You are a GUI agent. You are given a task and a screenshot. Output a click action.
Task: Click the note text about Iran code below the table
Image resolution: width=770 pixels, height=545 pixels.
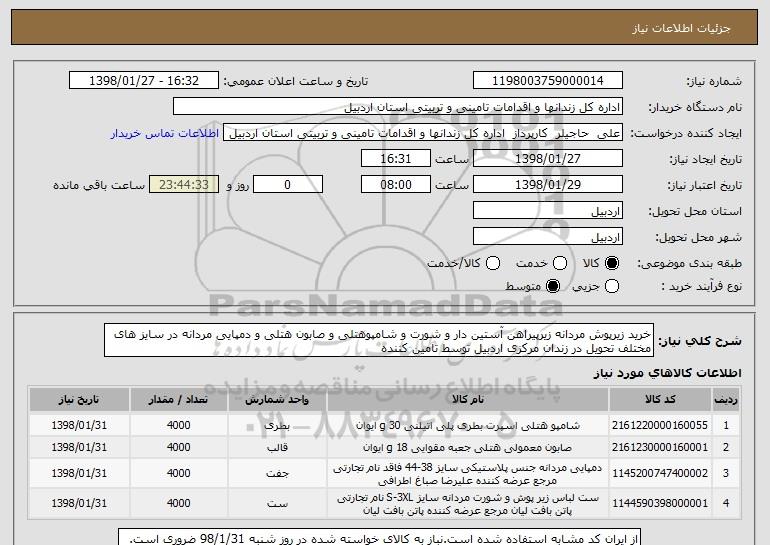pos(380,538)
